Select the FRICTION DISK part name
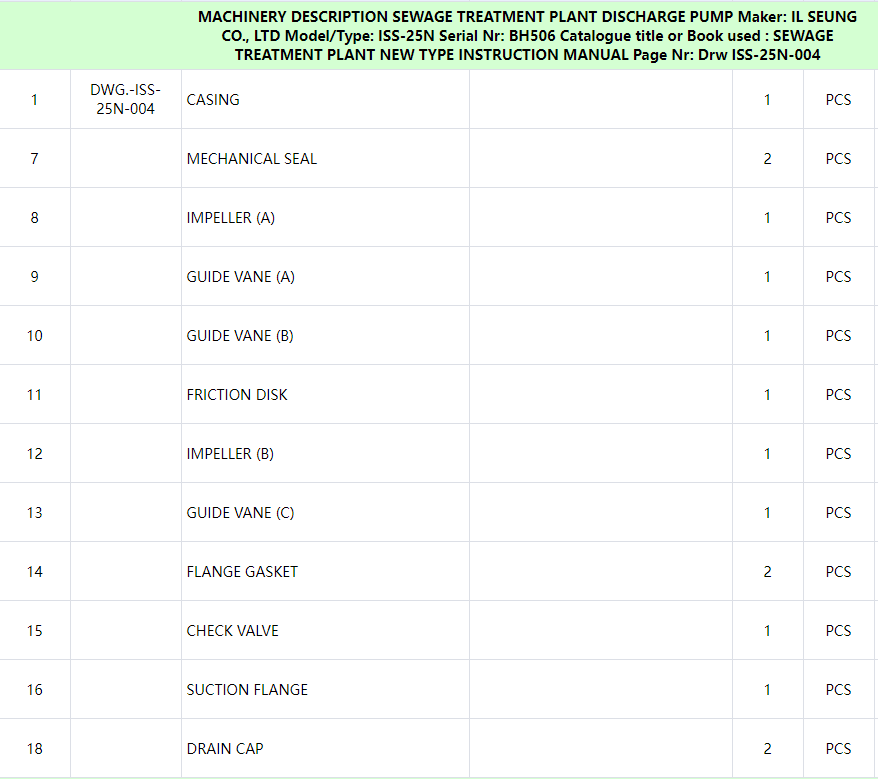The height and width of the screenshot is (779, 878). pyautogui.click(x=237, y=395)
